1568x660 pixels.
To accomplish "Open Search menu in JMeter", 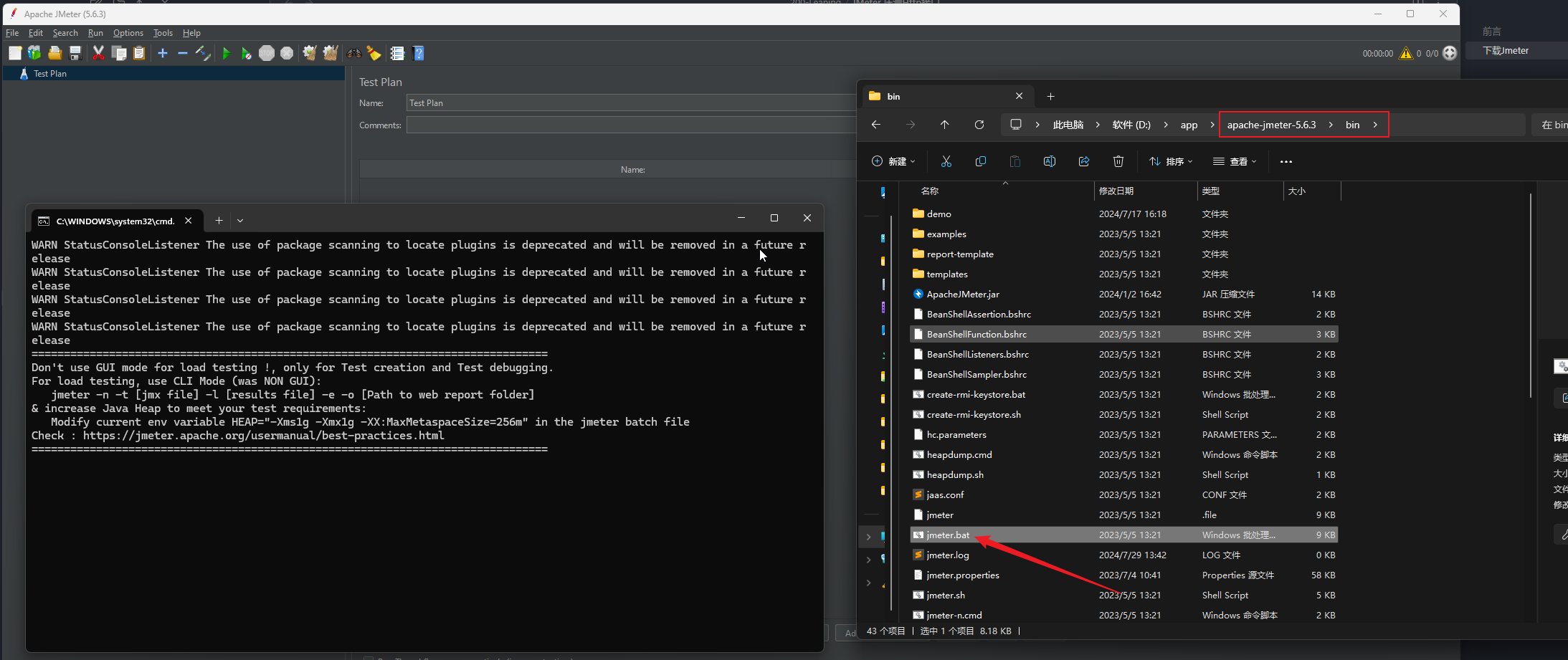I will [x=65, y=33].
